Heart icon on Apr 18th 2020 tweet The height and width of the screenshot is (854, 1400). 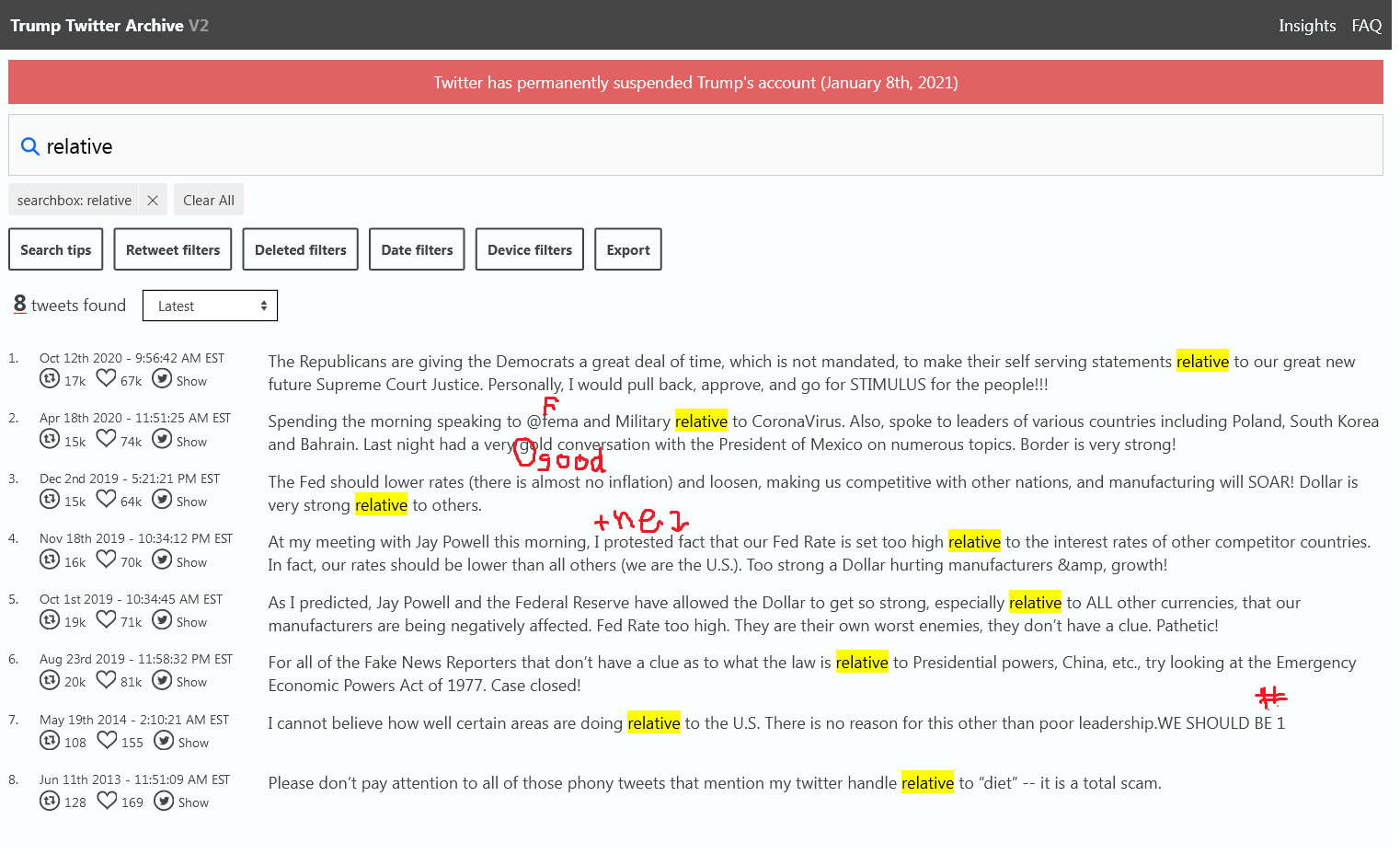tap(107, 439)
